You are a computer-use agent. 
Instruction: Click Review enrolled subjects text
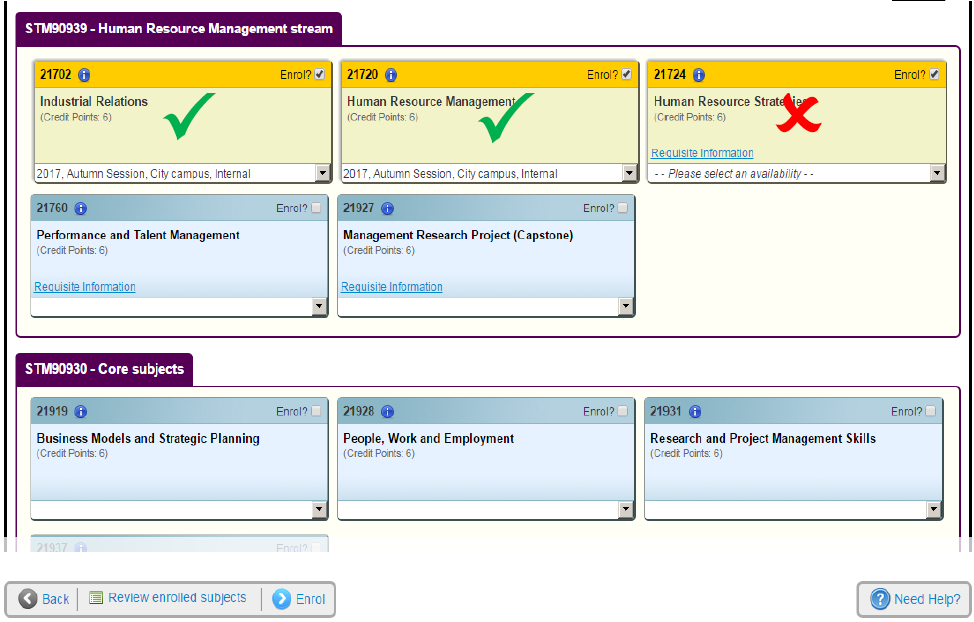tap(177, 598)
